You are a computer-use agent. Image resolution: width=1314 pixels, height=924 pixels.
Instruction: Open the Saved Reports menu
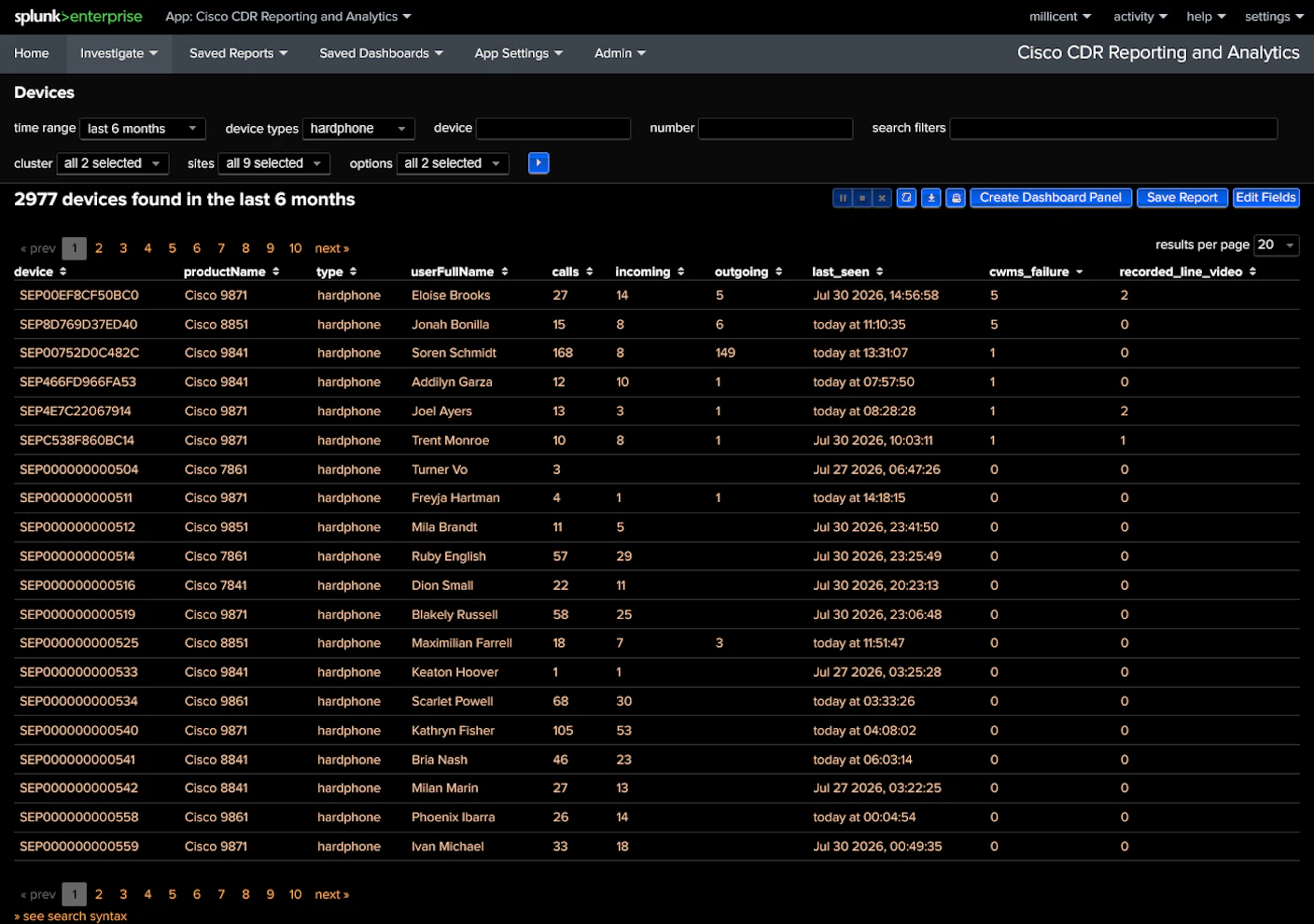coord(238,53)
